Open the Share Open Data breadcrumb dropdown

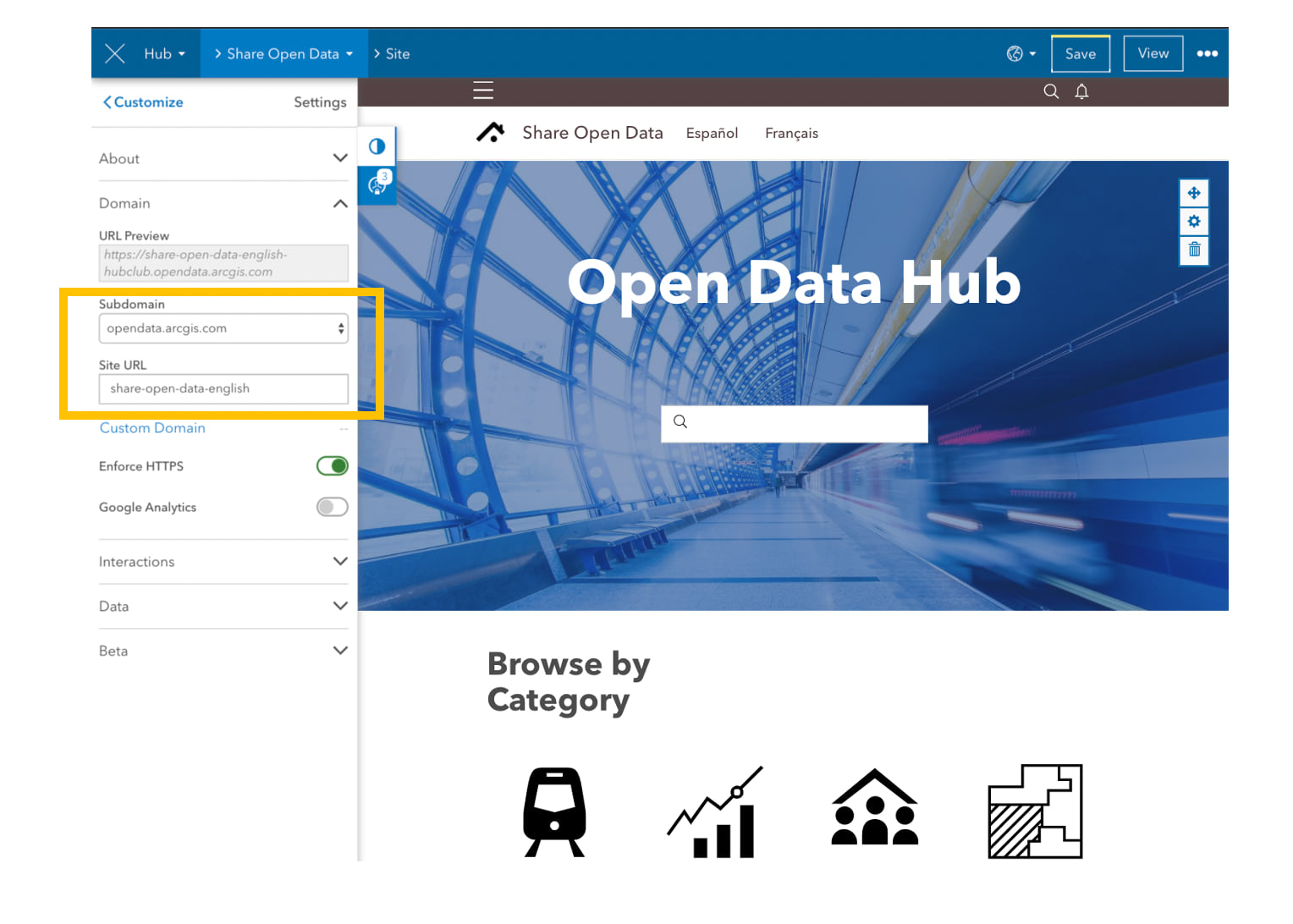[283, 53]
